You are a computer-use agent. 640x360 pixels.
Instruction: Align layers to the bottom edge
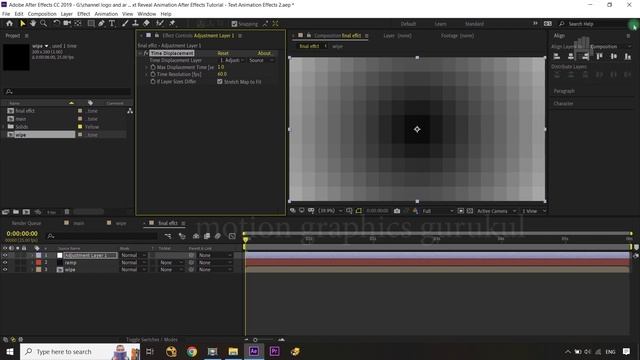click(628, 57)
